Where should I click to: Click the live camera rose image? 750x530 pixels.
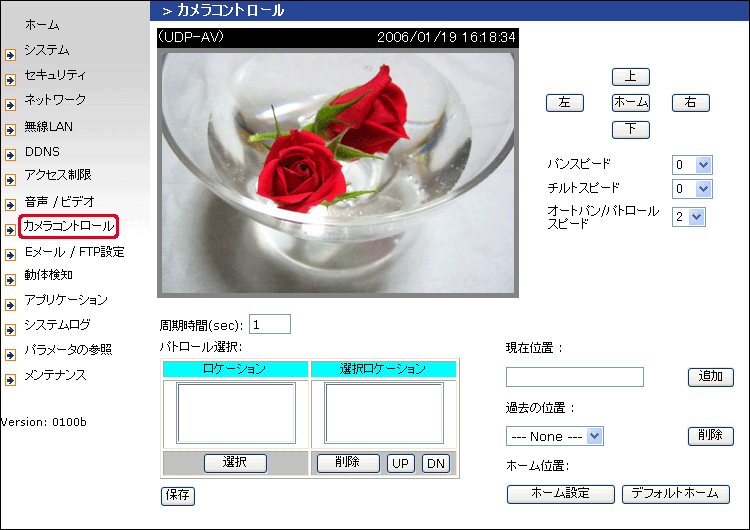338,173
